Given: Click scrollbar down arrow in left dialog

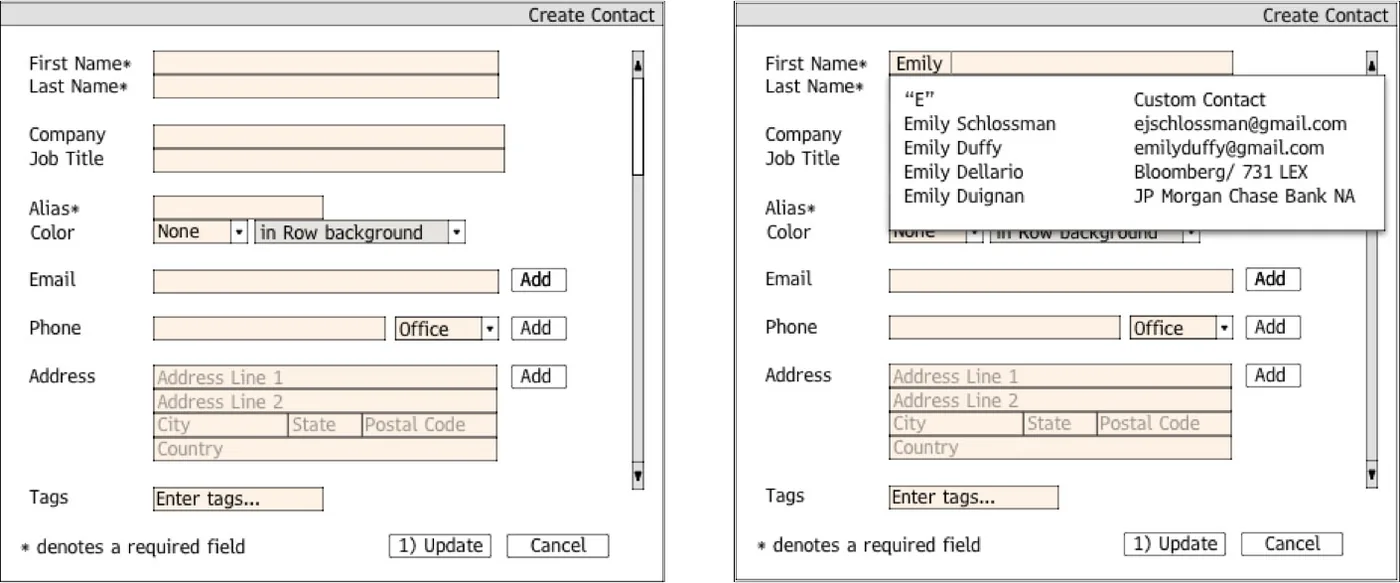Looking at the screenshot, I should (x=638, y=476).
